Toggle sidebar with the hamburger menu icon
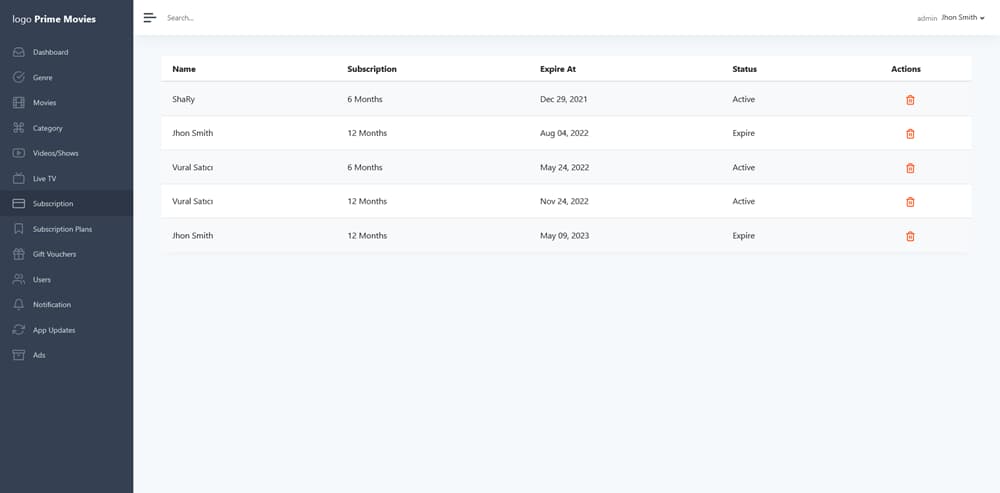This screenshot has width=1000, height=493. 150,18
